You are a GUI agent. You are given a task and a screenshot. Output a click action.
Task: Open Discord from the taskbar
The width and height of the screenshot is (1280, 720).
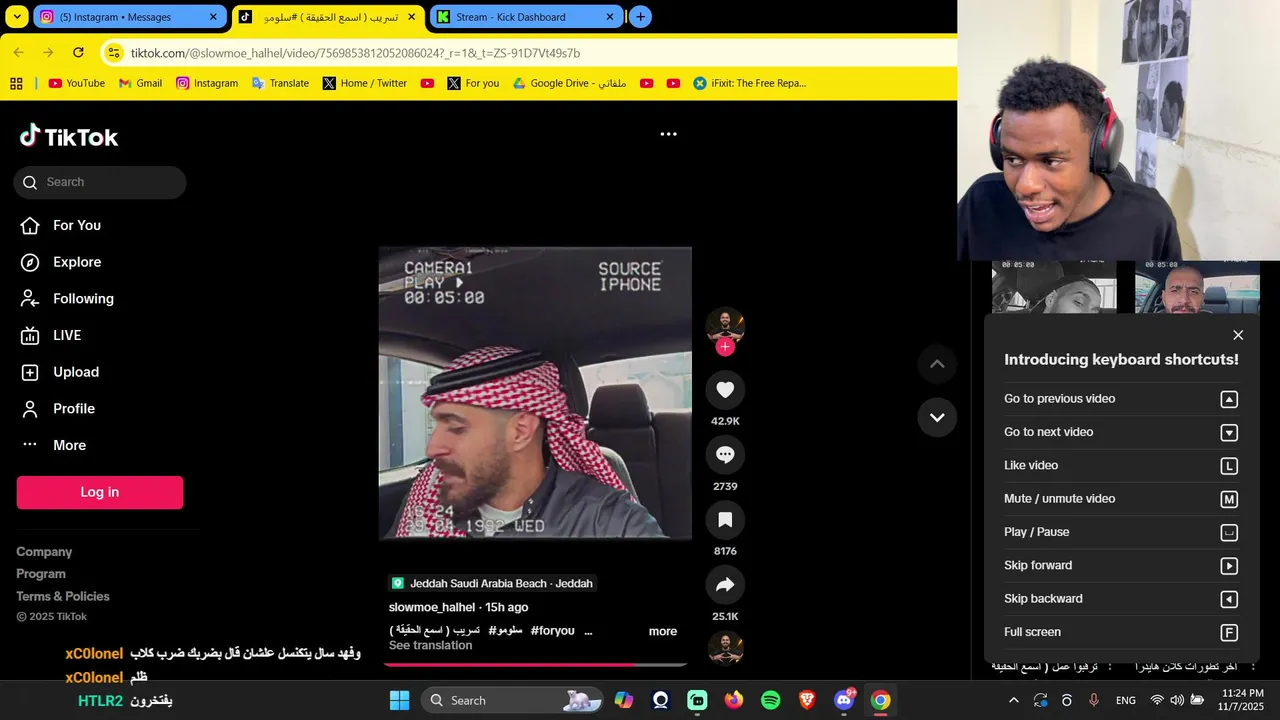click(x=844, y=700)
